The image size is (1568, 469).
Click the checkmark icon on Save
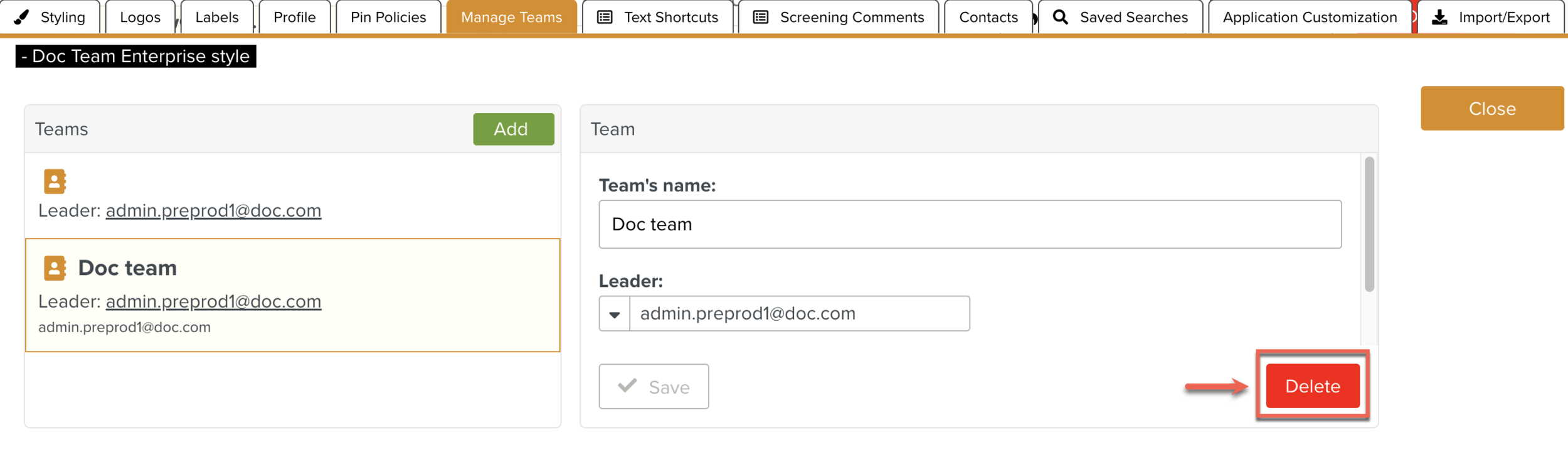(x=627, y=385)
